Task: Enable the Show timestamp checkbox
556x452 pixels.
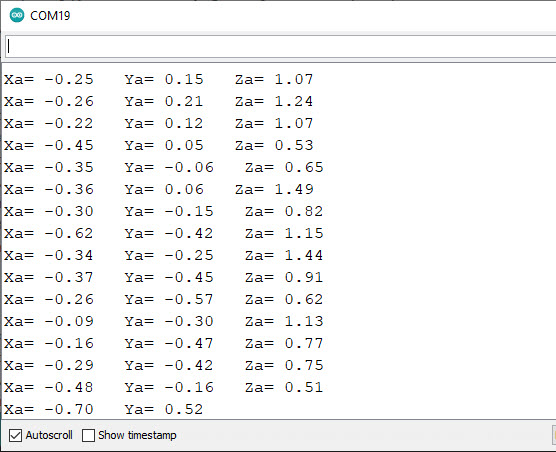Action: coord(88,435)
